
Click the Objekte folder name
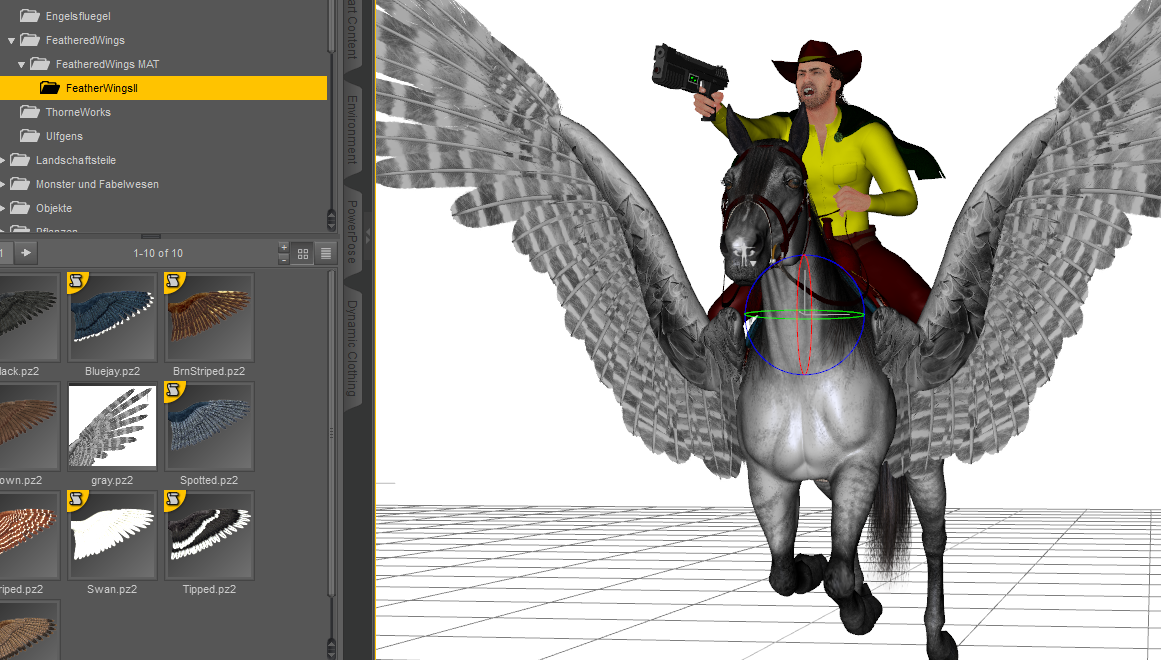(54, 208)
